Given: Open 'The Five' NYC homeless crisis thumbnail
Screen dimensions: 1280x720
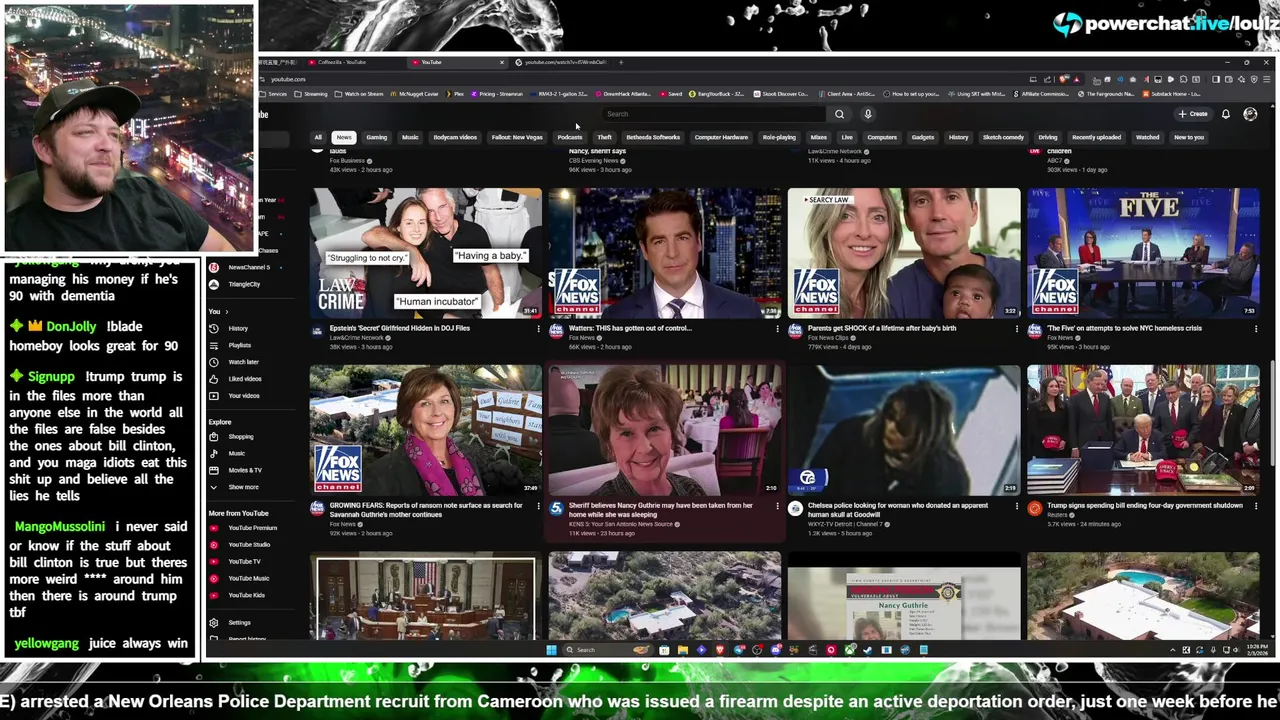Looking at the screenshot, I should pos(1143,252).
